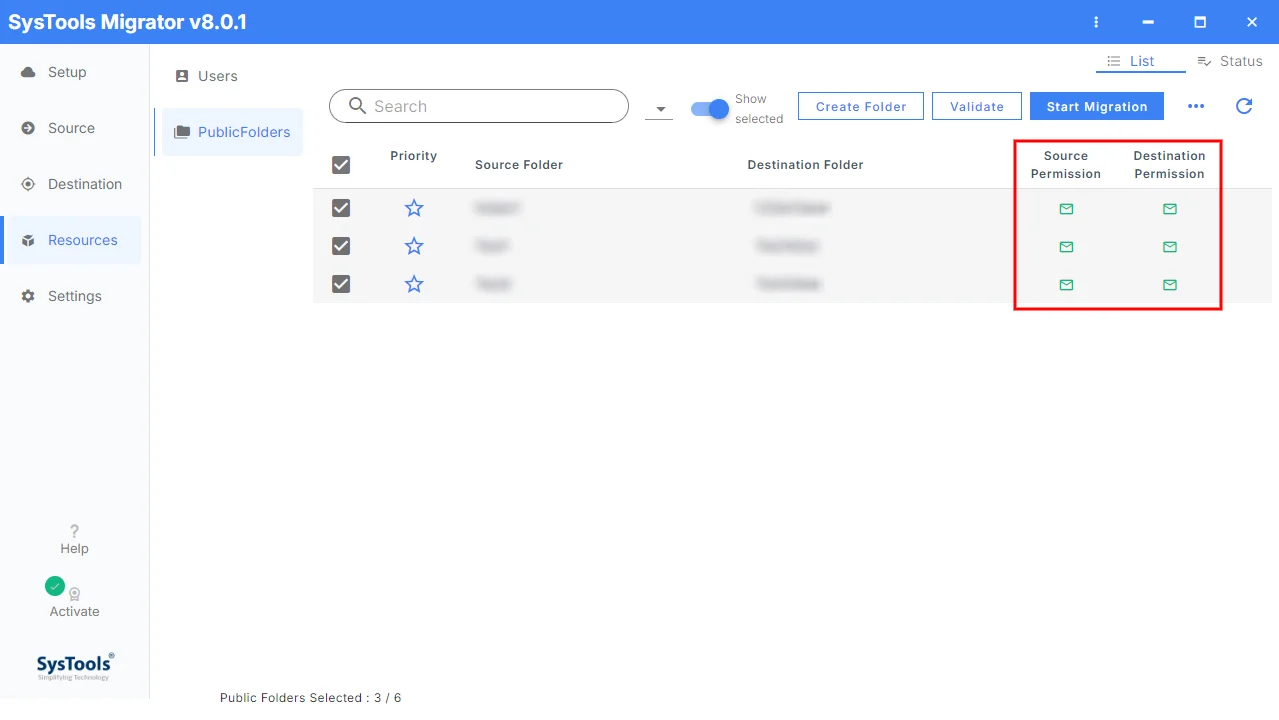Open the Destination section
1279x720 pixels.
[71, 184]
